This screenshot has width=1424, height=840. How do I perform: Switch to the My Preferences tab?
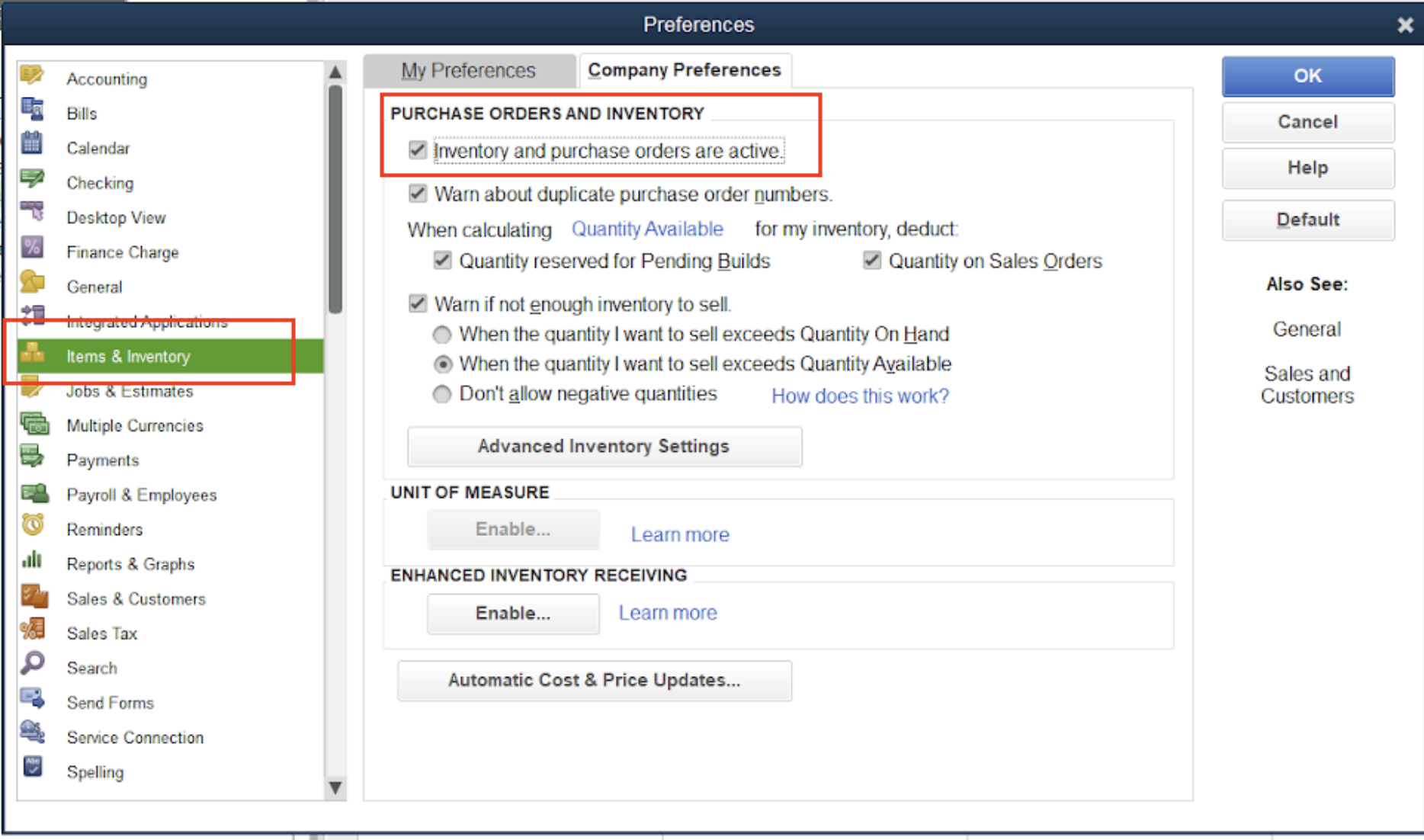[x=469, y=70]
